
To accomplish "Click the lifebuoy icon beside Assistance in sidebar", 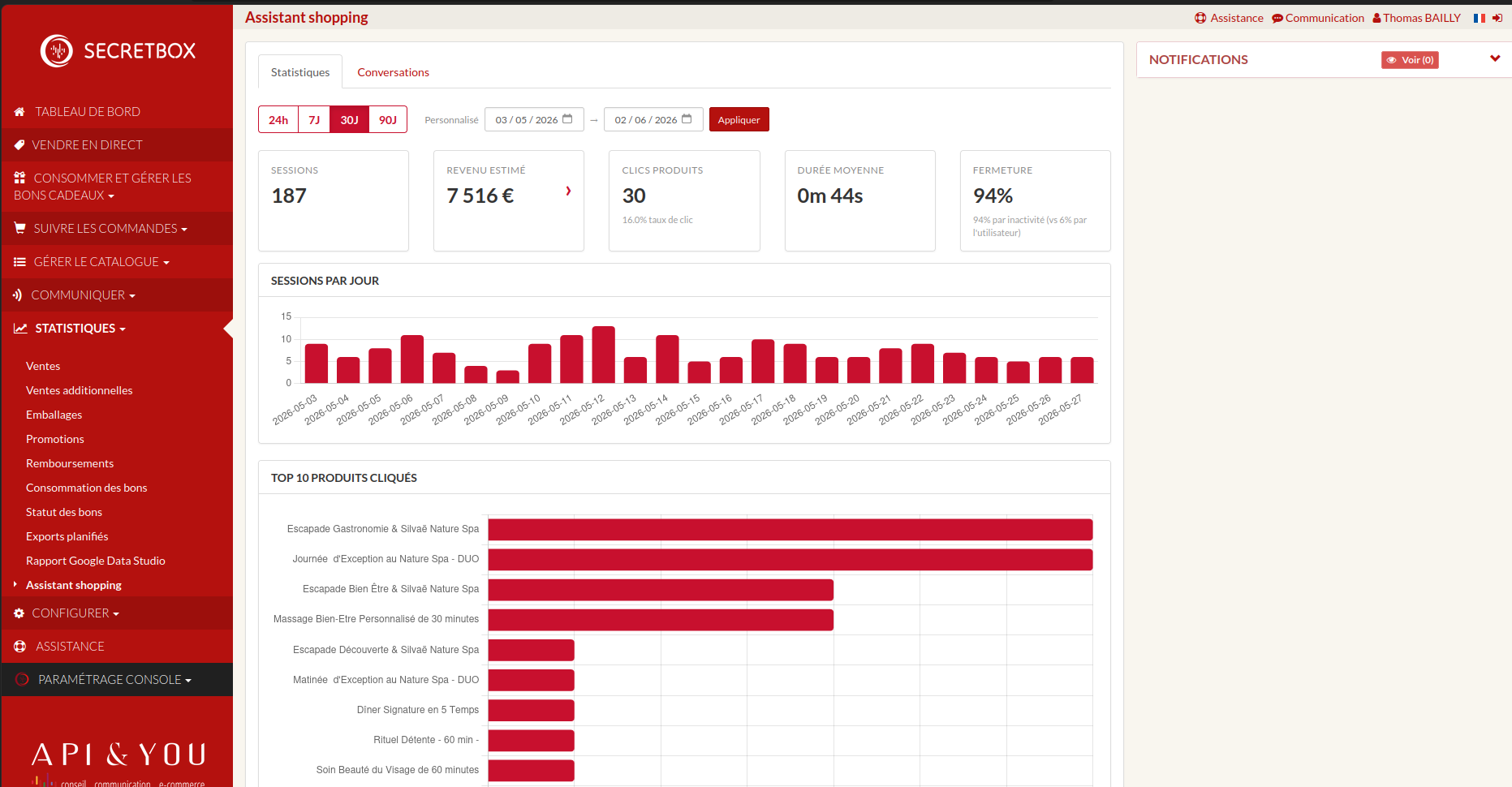I will 20,647.
